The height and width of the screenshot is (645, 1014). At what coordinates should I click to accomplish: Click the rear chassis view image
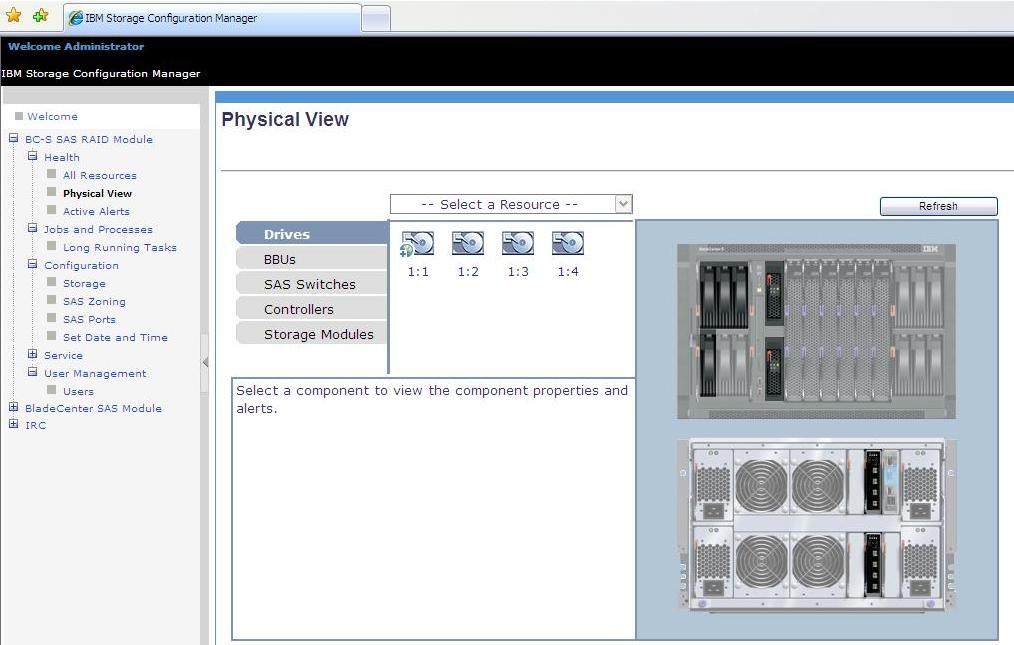816,525
